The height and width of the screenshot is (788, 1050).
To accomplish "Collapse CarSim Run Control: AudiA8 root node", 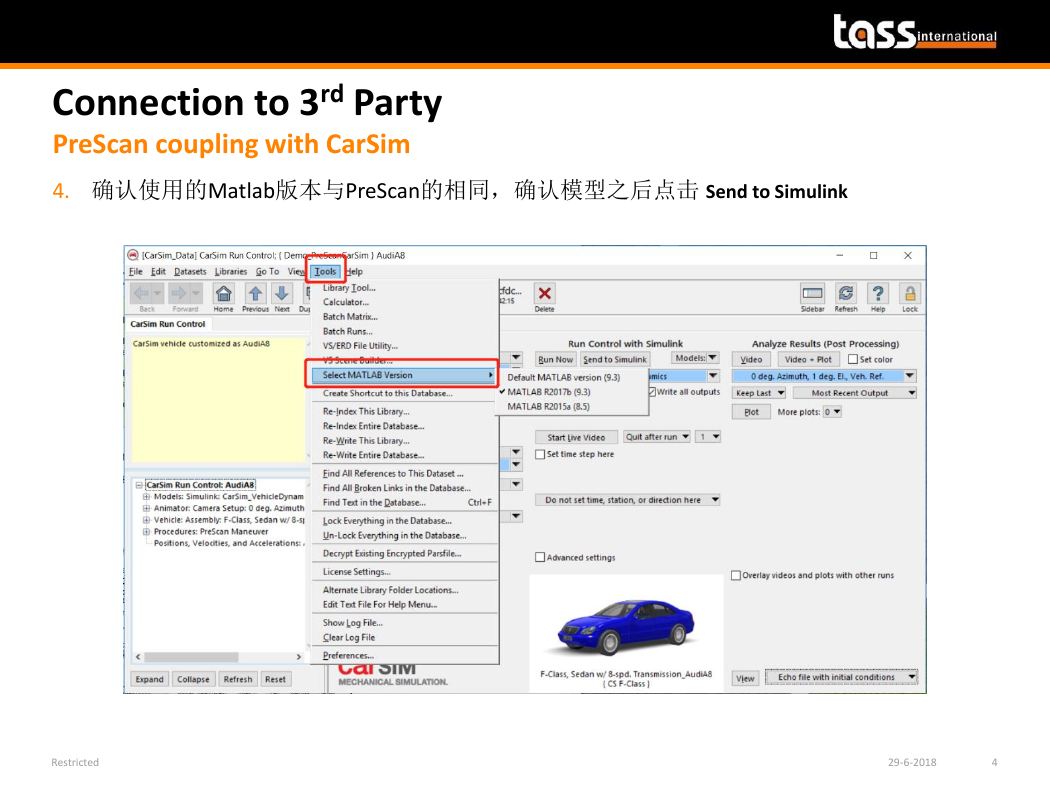I will pos(139,485).
